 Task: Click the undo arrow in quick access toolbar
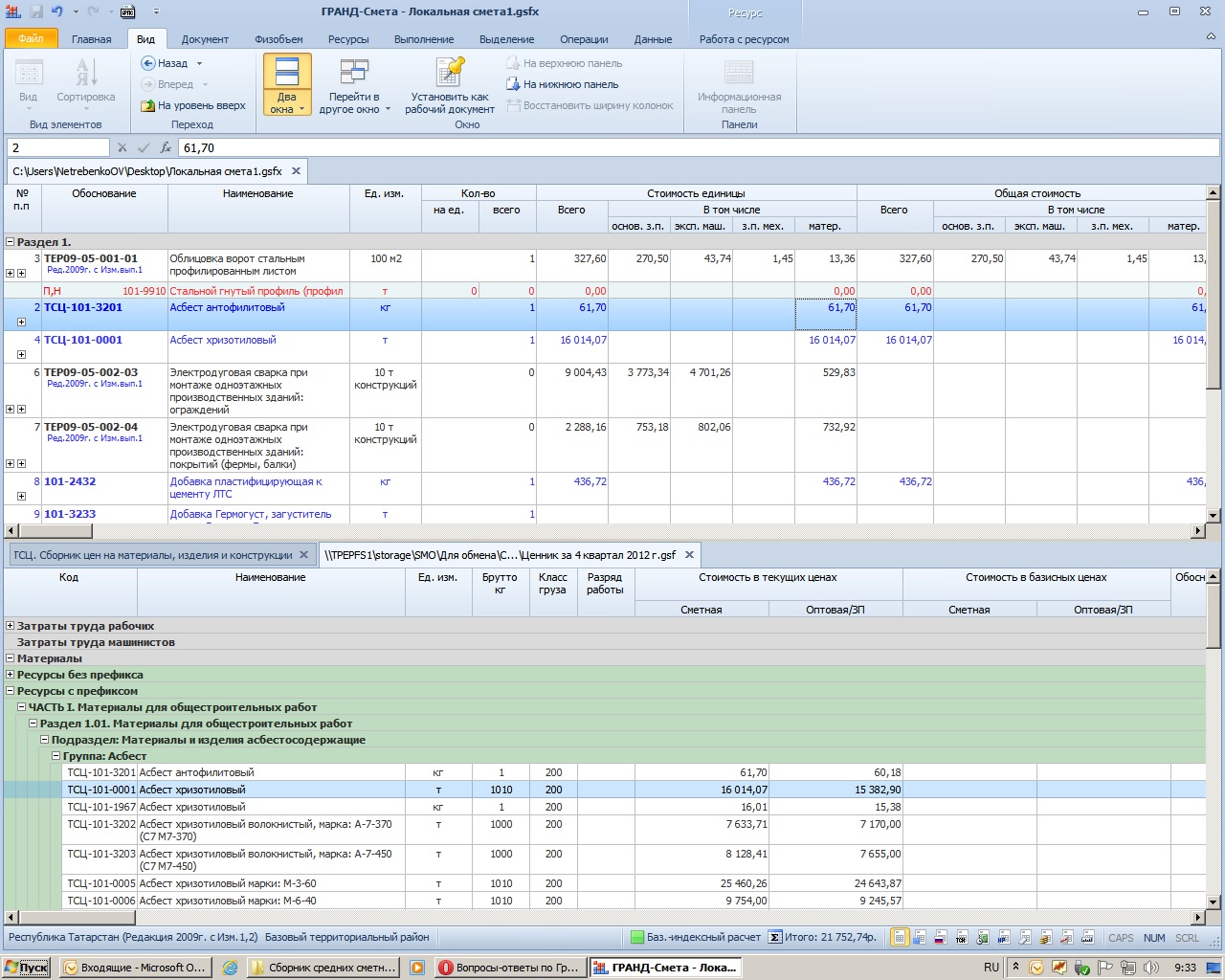point(57,11)
